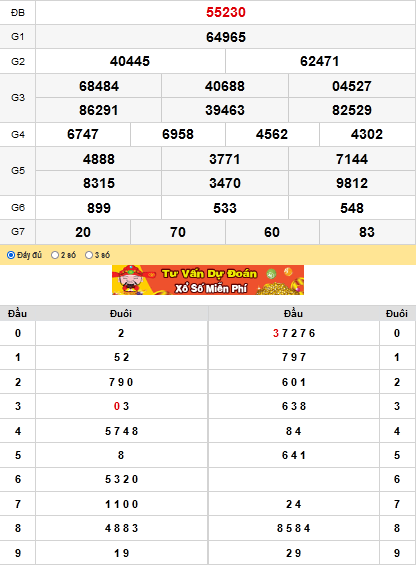Click G4 number 4302

coord(367,135)
